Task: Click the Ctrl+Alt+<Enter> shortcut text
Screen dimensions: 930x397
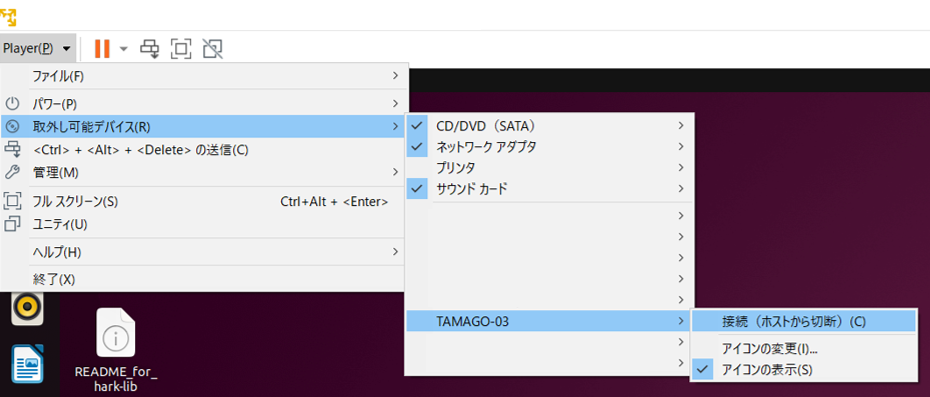Action: [334, 202]
